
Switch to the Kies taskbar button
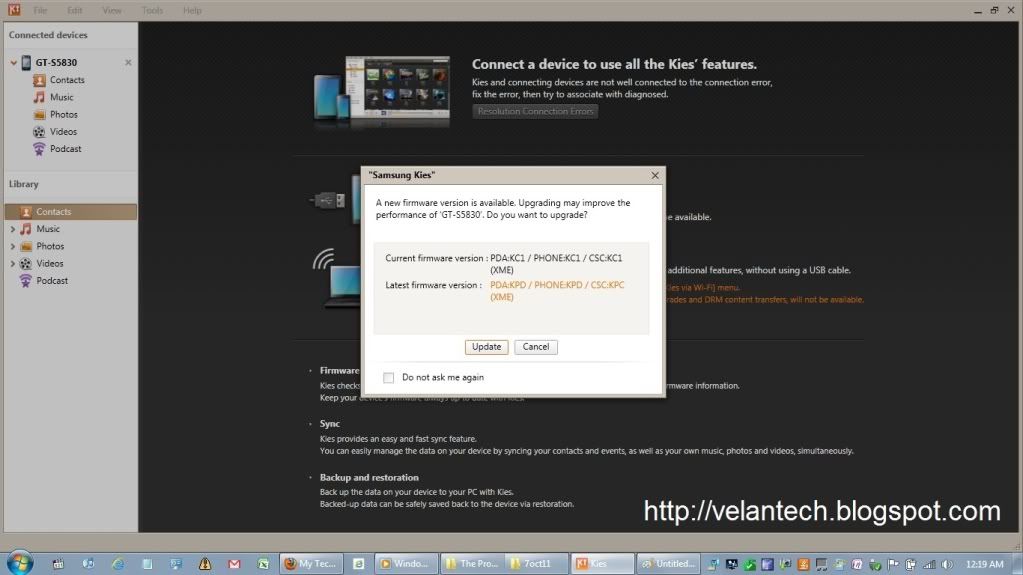point(602,563)
